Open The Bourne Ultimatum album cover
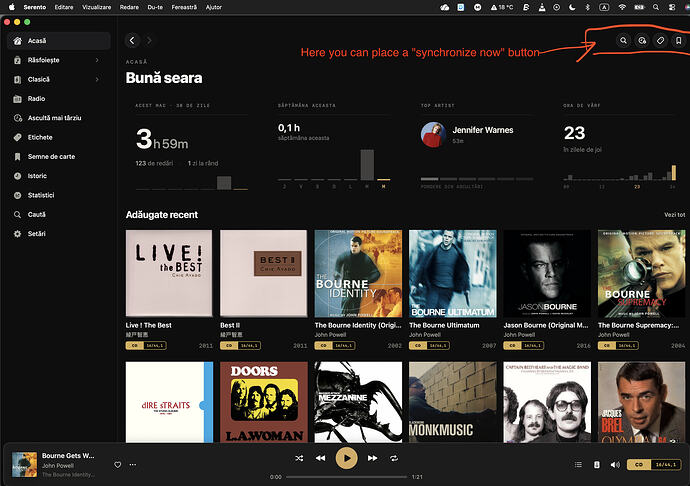The image size is (690, 486). [453, 273]
